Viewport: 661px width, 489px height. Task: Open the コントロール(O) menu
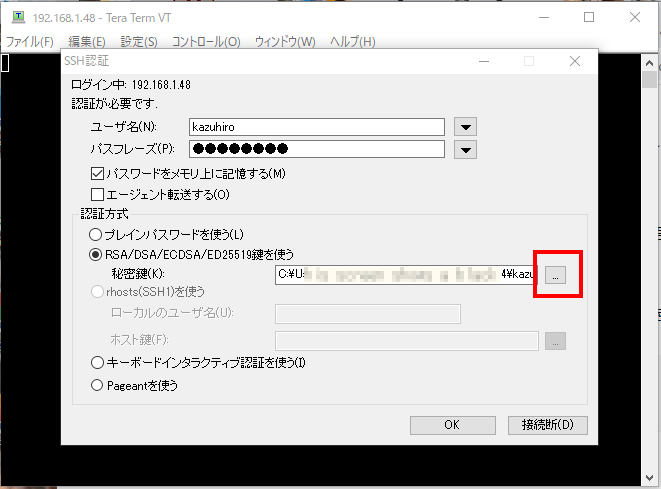pyautogui.click(x=206, y=42)
